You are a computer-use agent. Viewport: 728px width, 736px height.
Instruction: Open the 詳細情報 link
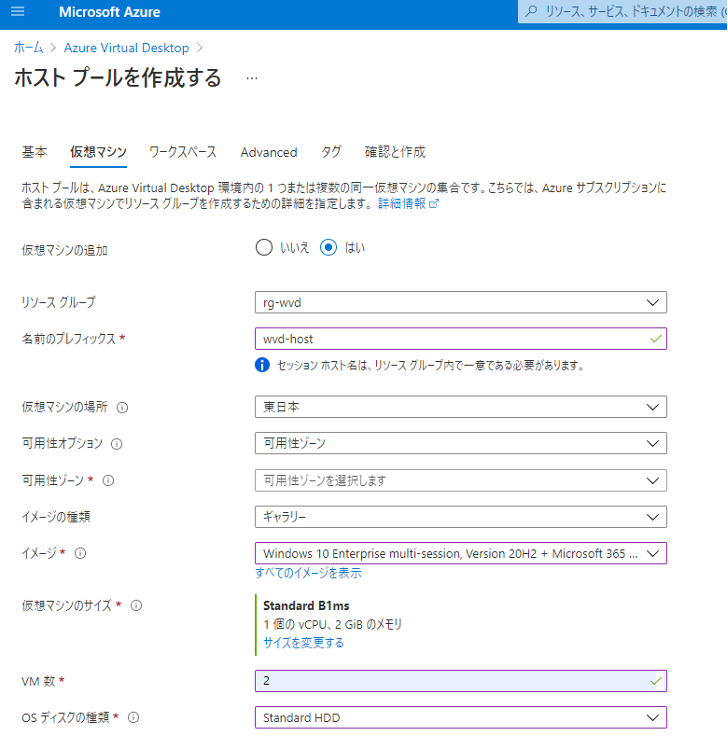(x=402, y=204)
